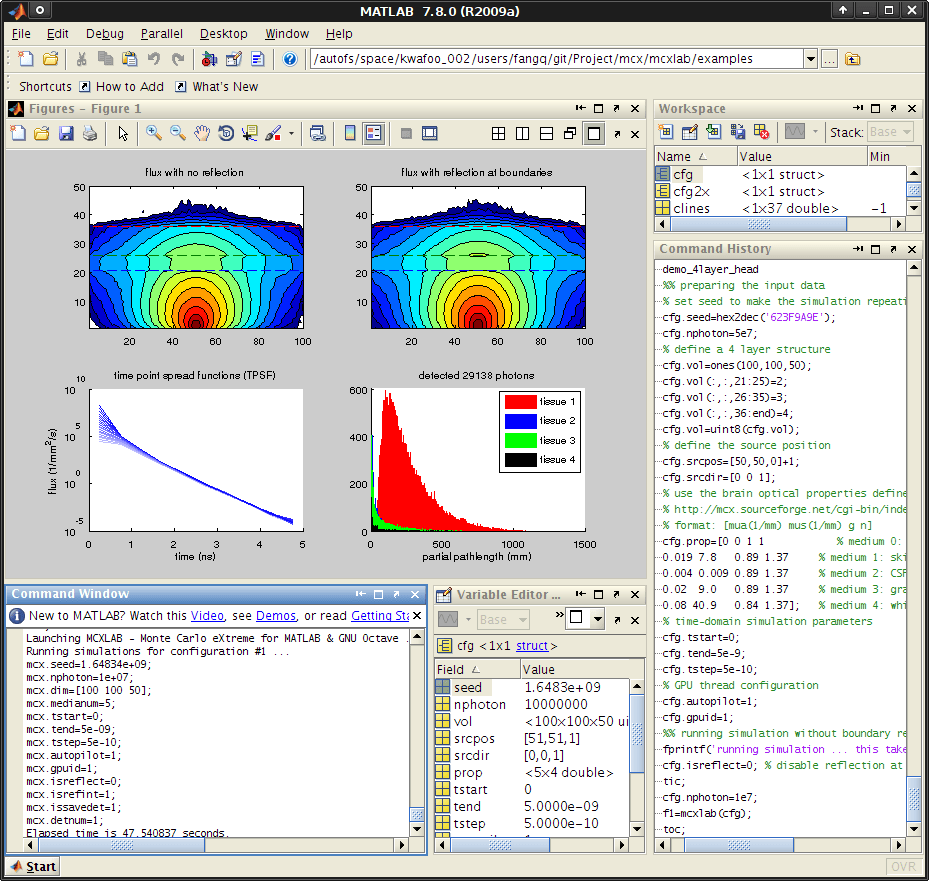
Task: Select the Zoom In tool on Figure 1
Action: 152,132
